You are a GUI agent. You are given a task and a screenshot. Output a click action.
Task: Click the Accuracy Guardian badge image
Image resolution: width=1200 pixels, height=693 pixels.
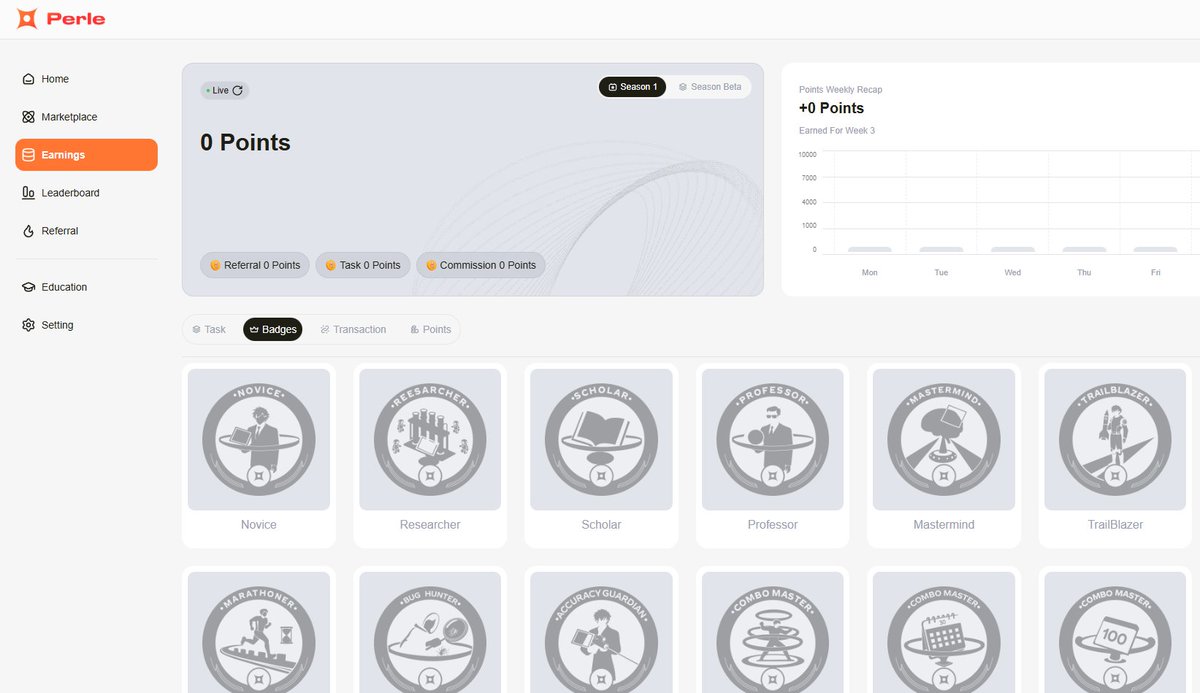tap(601, 632)
